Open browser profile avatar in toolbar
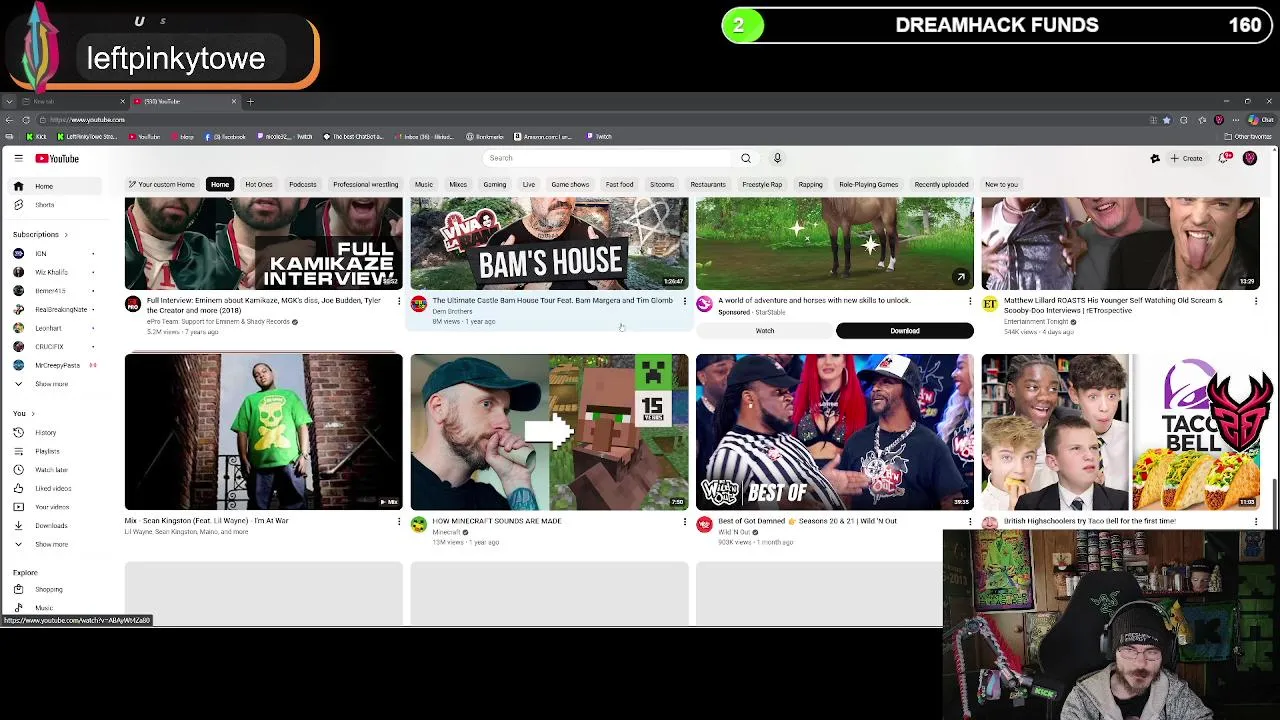1280x720 pixels. point(1218,120)
